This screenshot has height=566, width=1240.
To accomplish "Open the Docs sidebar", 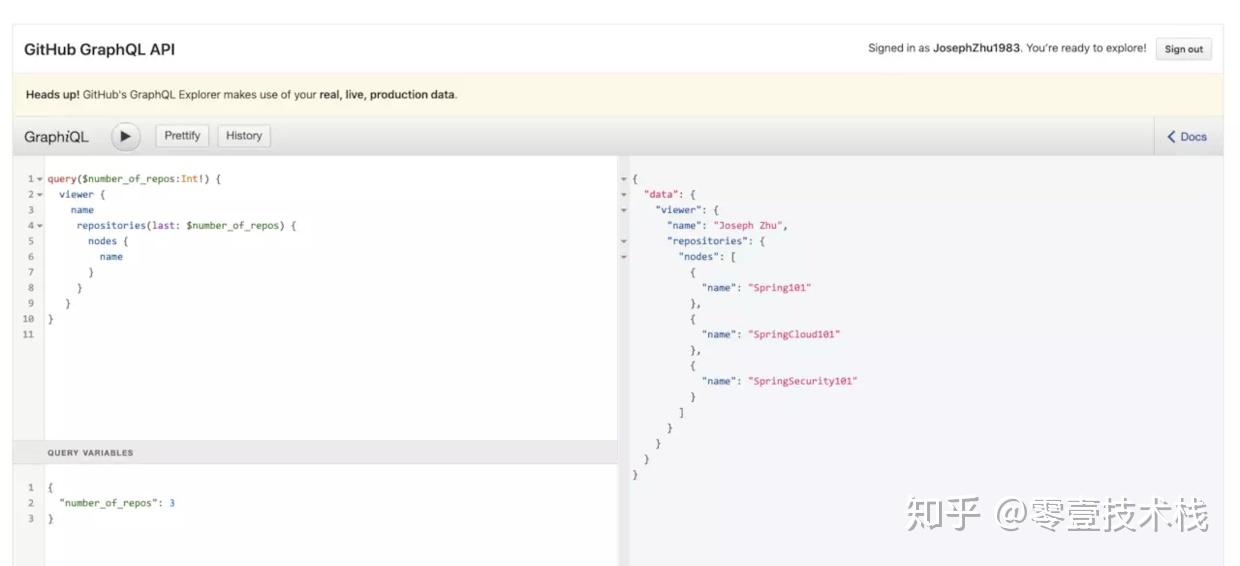I will [1187, 137].
